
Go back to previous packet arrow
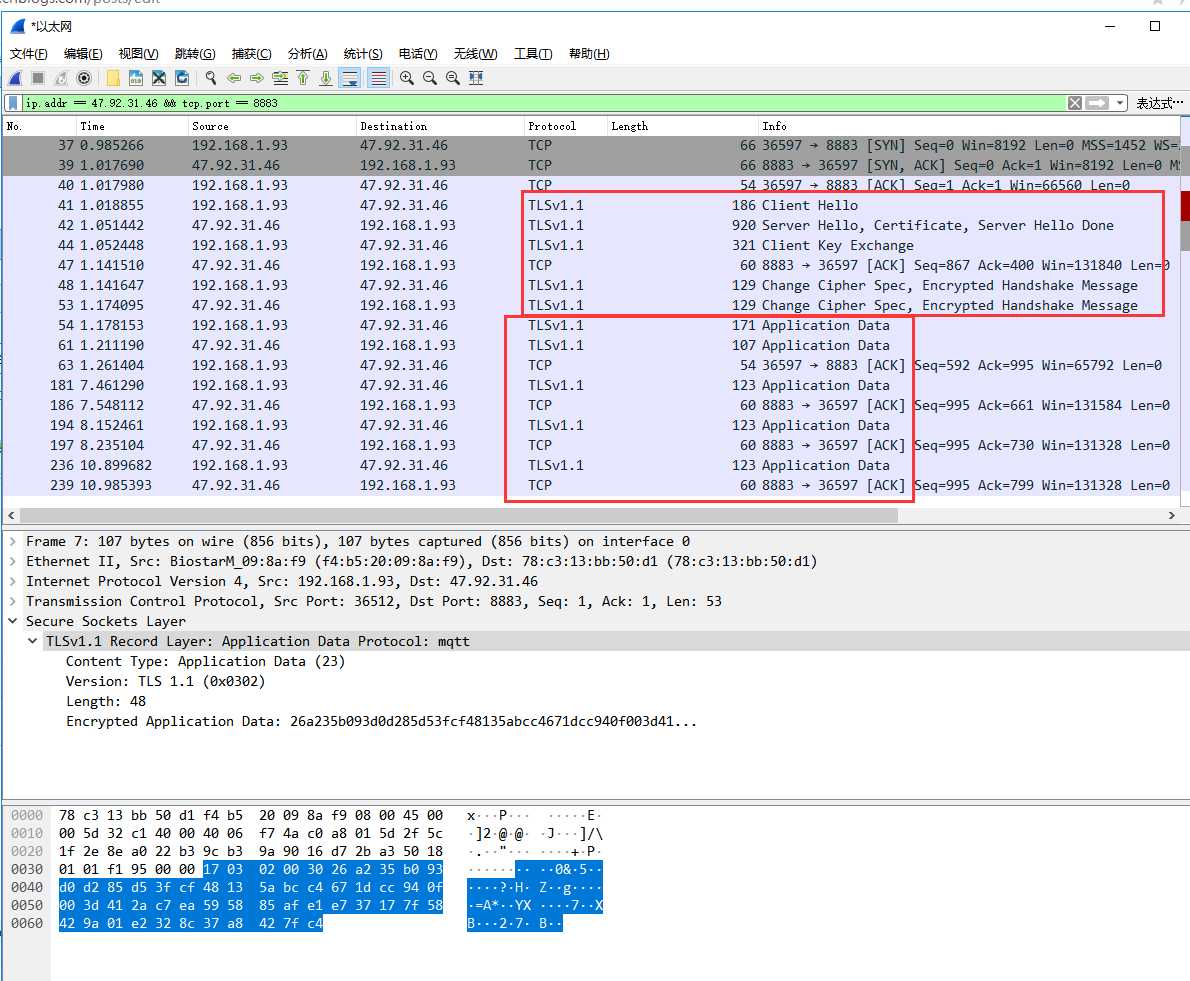(x=234, y=78)
